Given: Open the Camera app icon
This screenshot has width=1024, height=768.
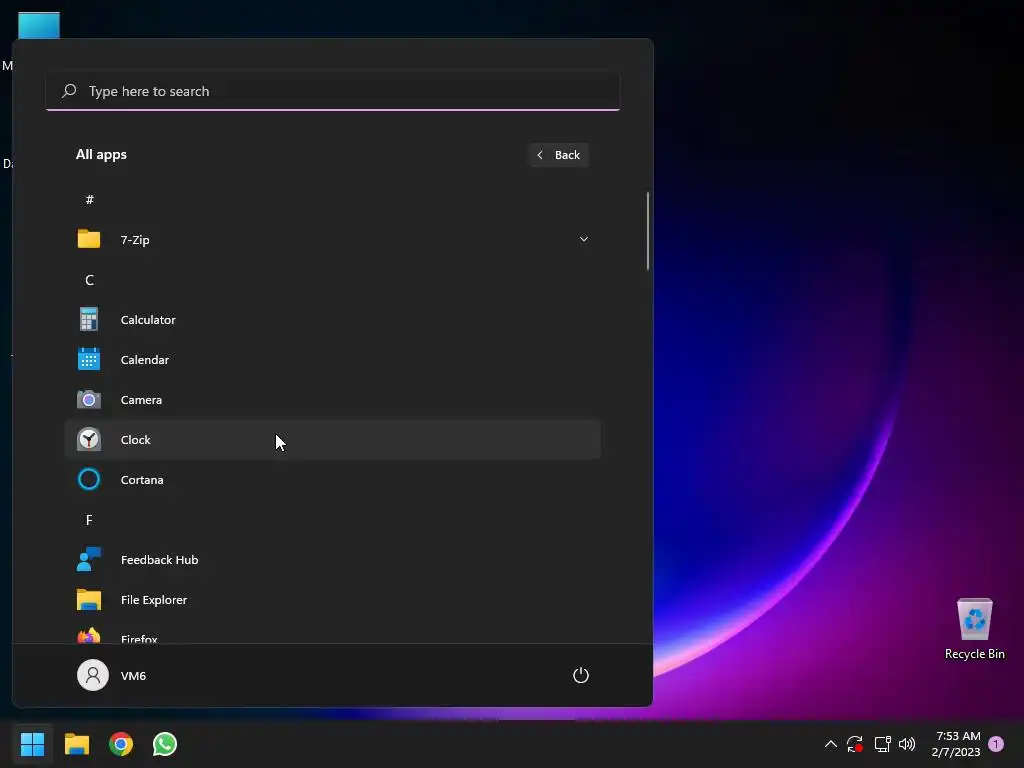Looking at the screenshot, I should click(89, 400).
